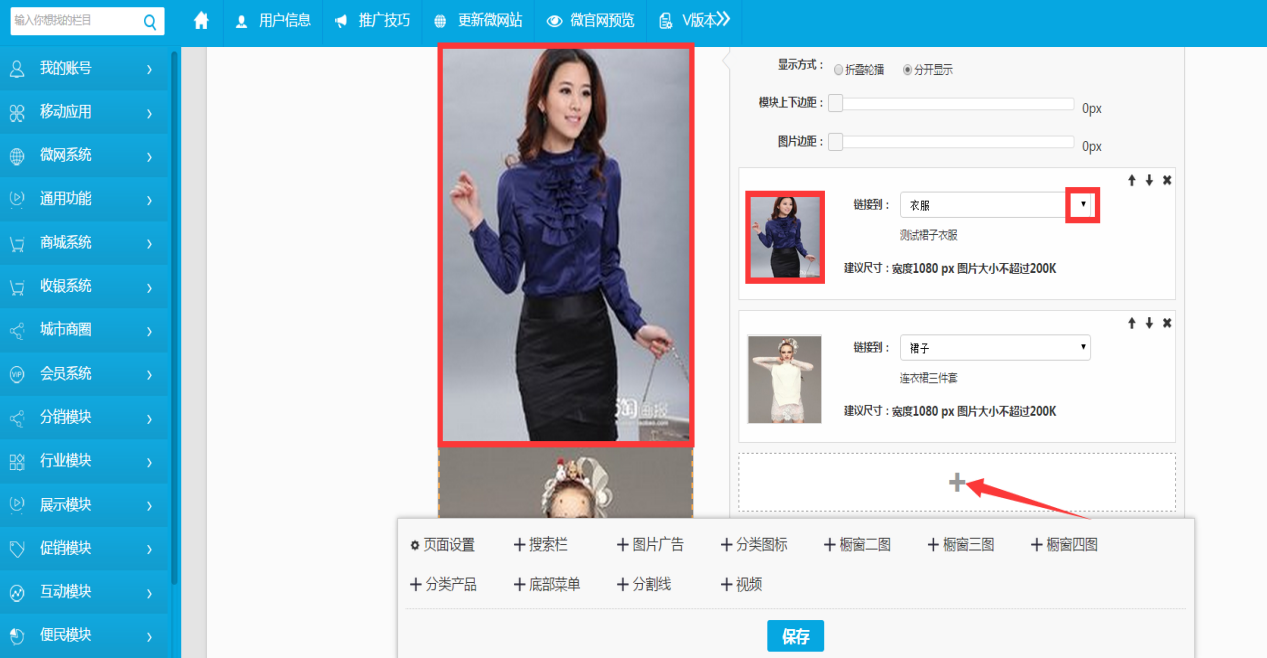The image size is (1267, 658).
Task: Click the 模块上下边距 slider handle
Action: pyautogui.click(x=835, y=104)
